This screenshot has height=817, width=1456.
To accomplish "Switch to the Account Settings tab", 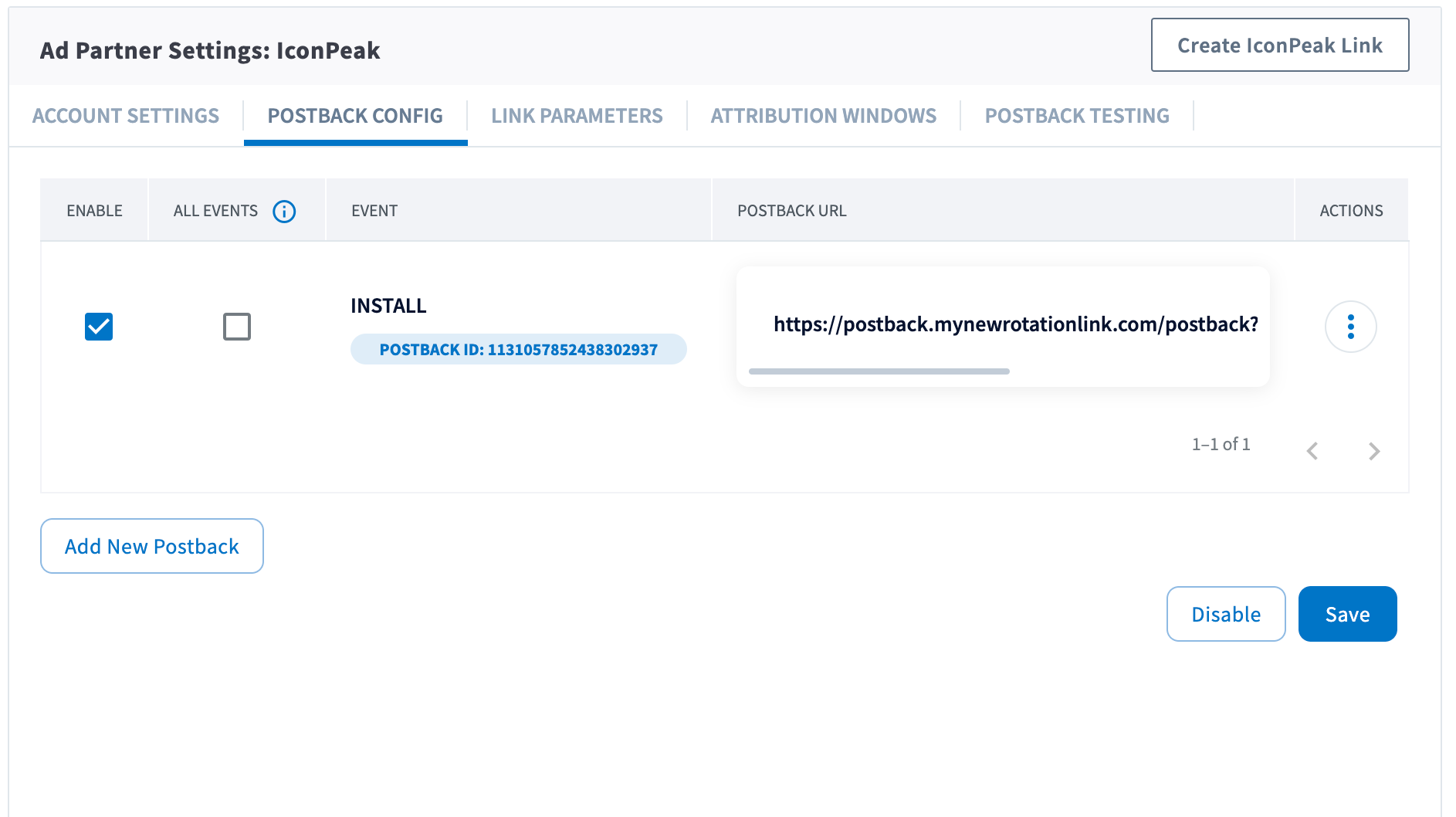I will [x=126, y=116].
